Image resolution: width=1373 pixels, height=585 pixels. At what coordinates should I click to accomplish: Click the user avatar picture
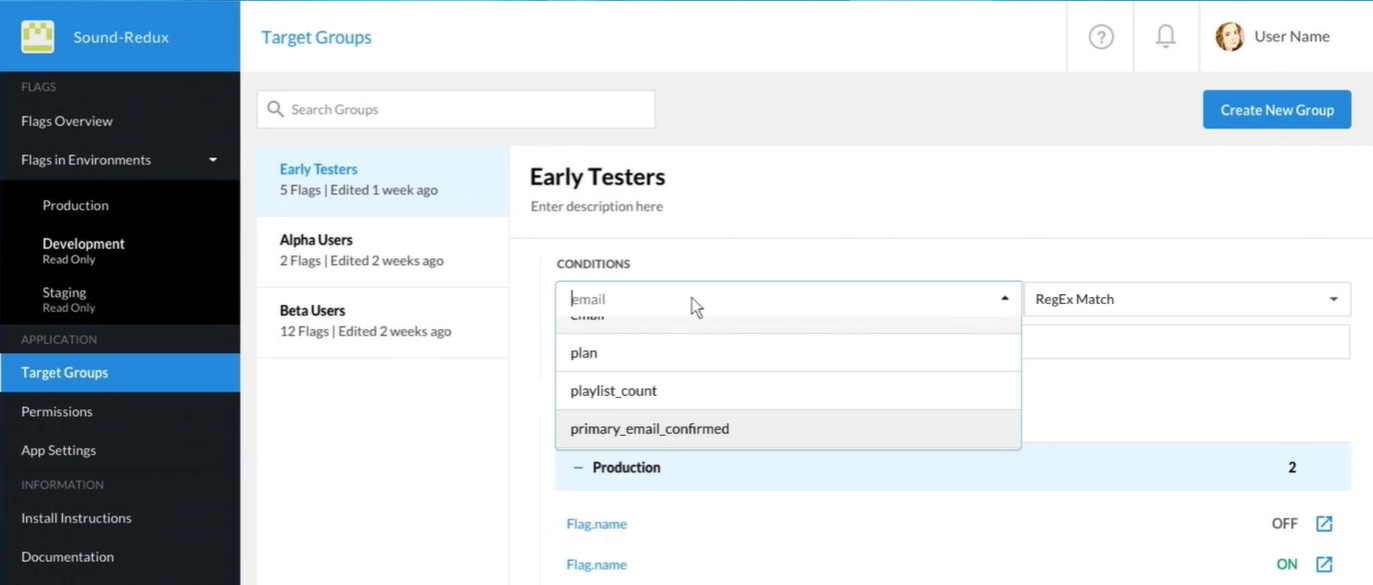(x=1229, y=37)
